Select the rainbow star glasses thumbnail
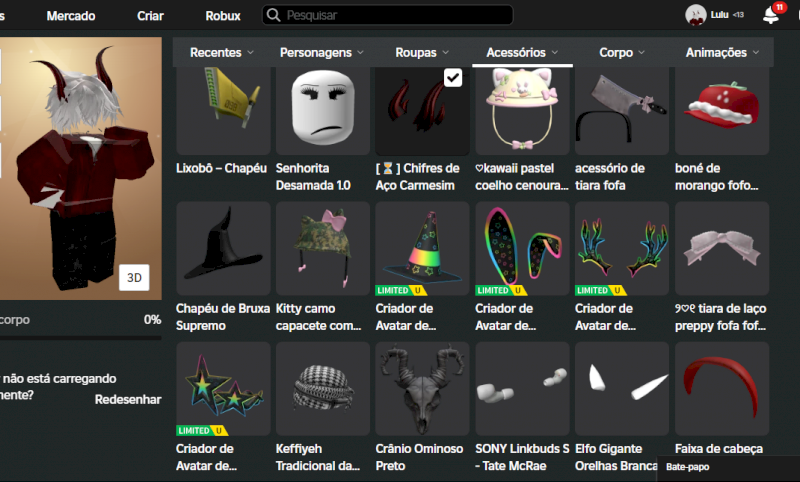The image size is (800, 482). click(x=223, y=389)
